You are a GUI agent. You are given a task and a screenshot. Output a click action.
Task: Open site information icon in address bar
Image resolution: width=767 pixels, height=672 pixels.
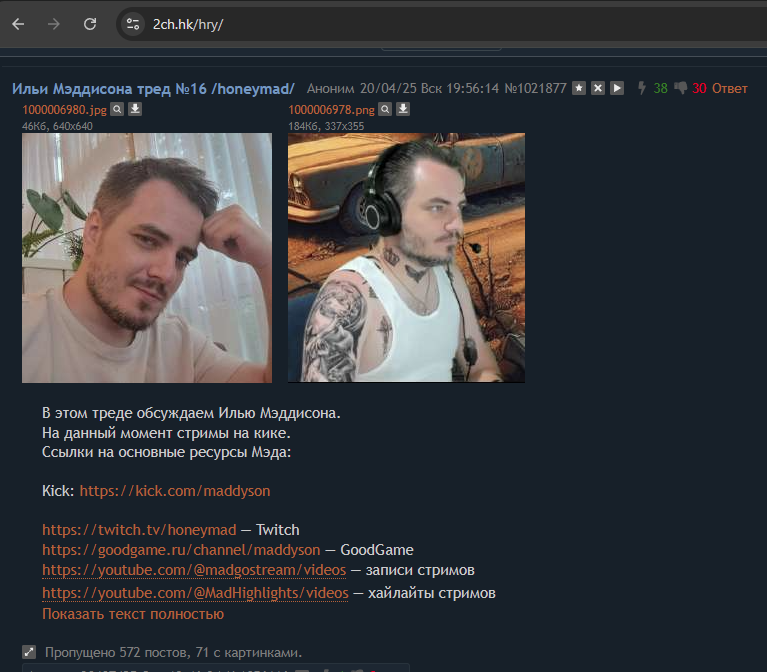click(x=133, y=24)
